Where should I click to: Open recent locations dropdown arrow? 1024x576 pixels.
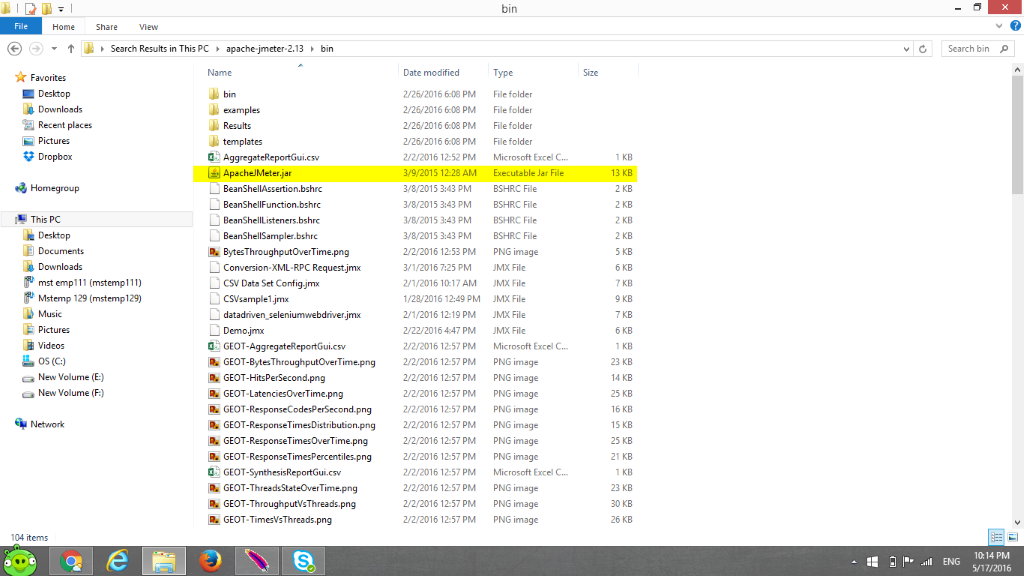pyautogui.click(x=54, y=48)
